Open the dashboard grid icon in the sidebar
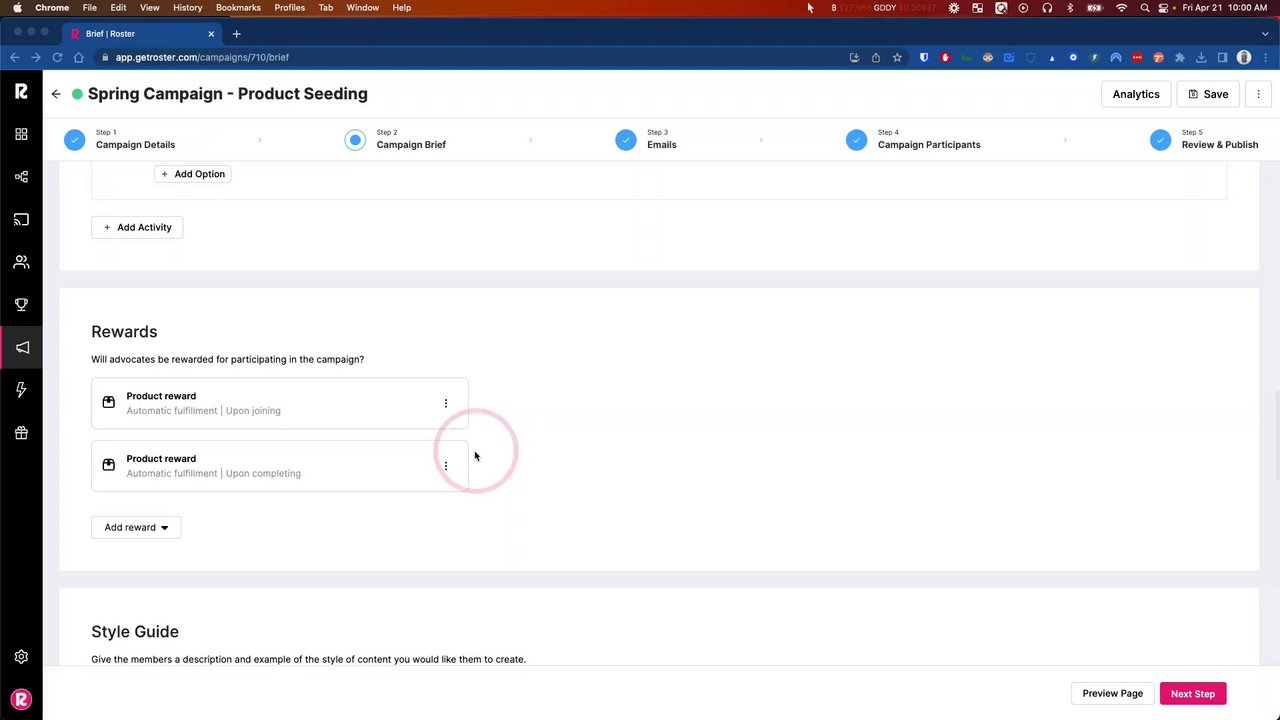The image size is (1280, 720). coord(21,134)
